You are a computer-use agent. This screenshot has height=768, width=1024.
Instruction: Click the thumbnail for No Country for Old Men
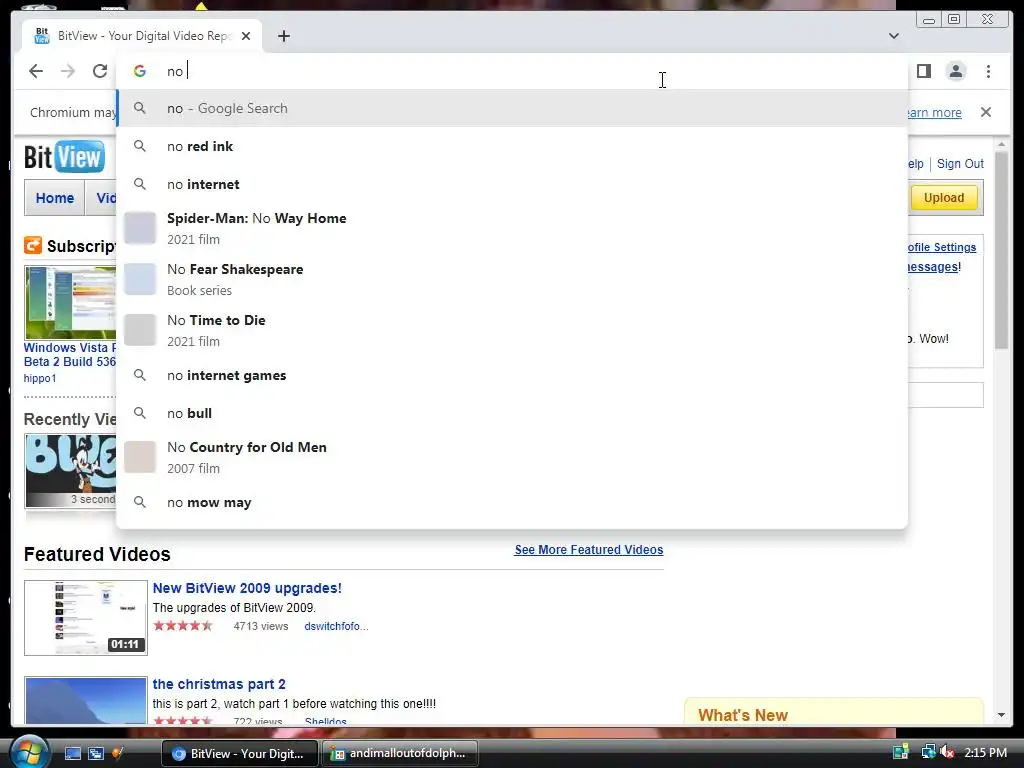pyautogui.click(x=140, y=457)
